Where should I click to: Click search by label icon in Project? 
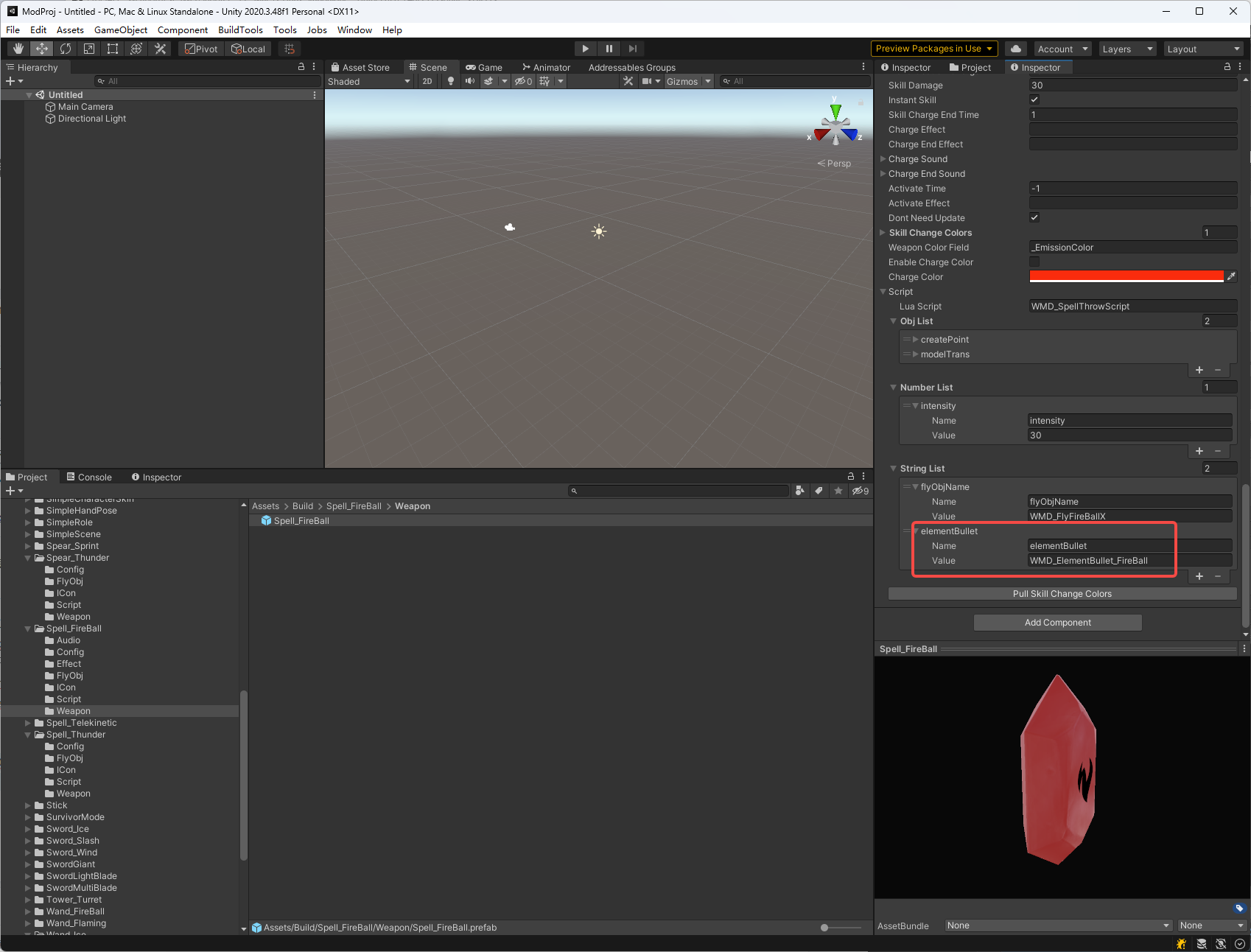[819, 491]
